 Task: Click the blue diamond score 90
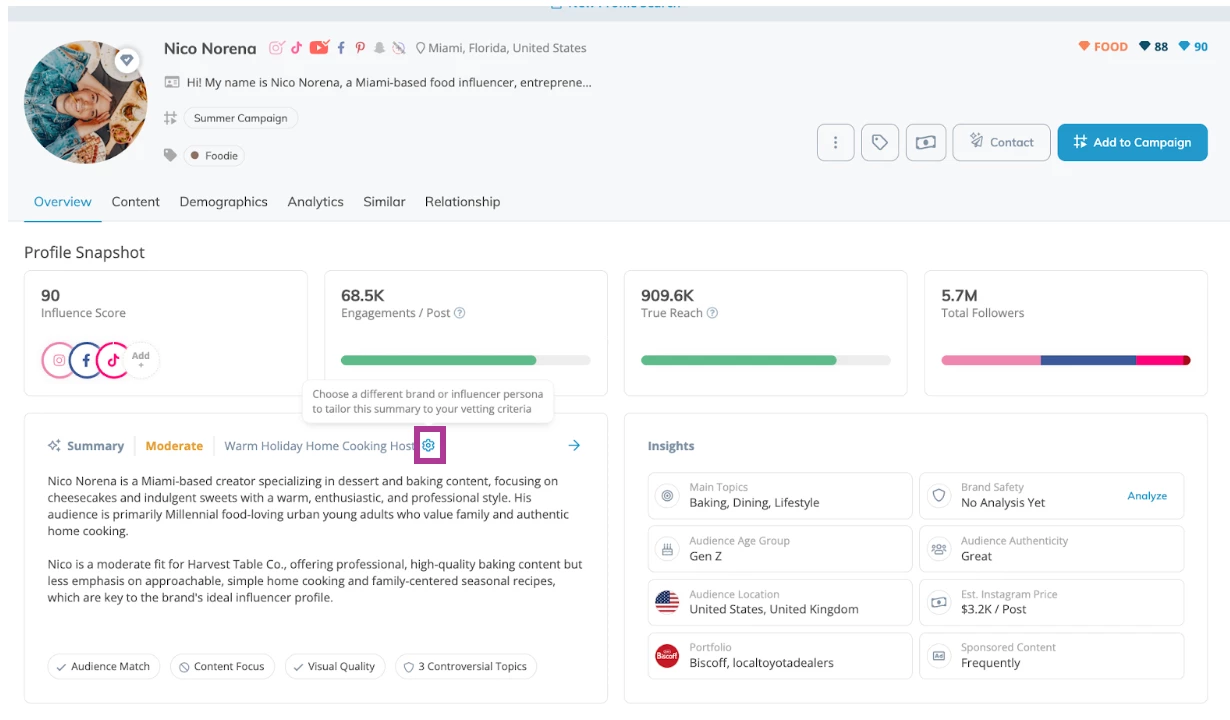pos(1194,47)
